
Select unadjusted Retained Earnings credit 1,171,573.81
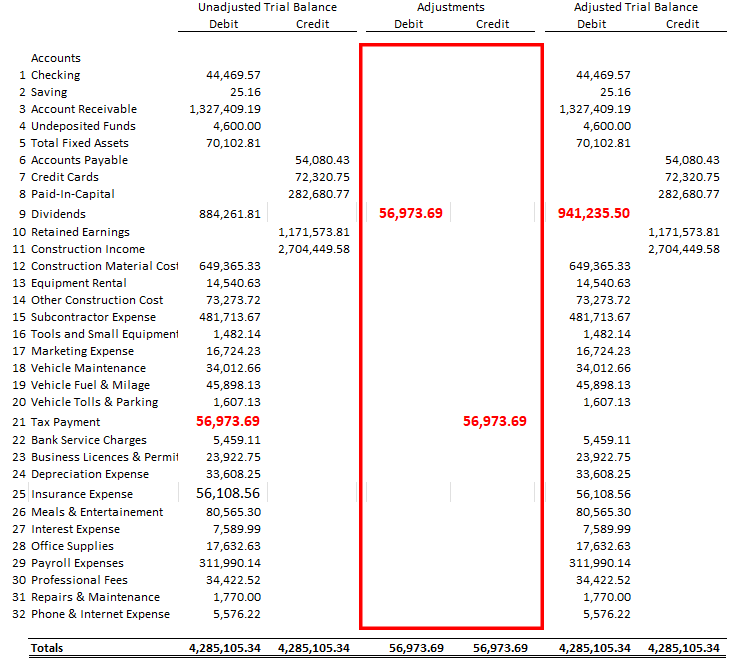[x=314, y=232]
